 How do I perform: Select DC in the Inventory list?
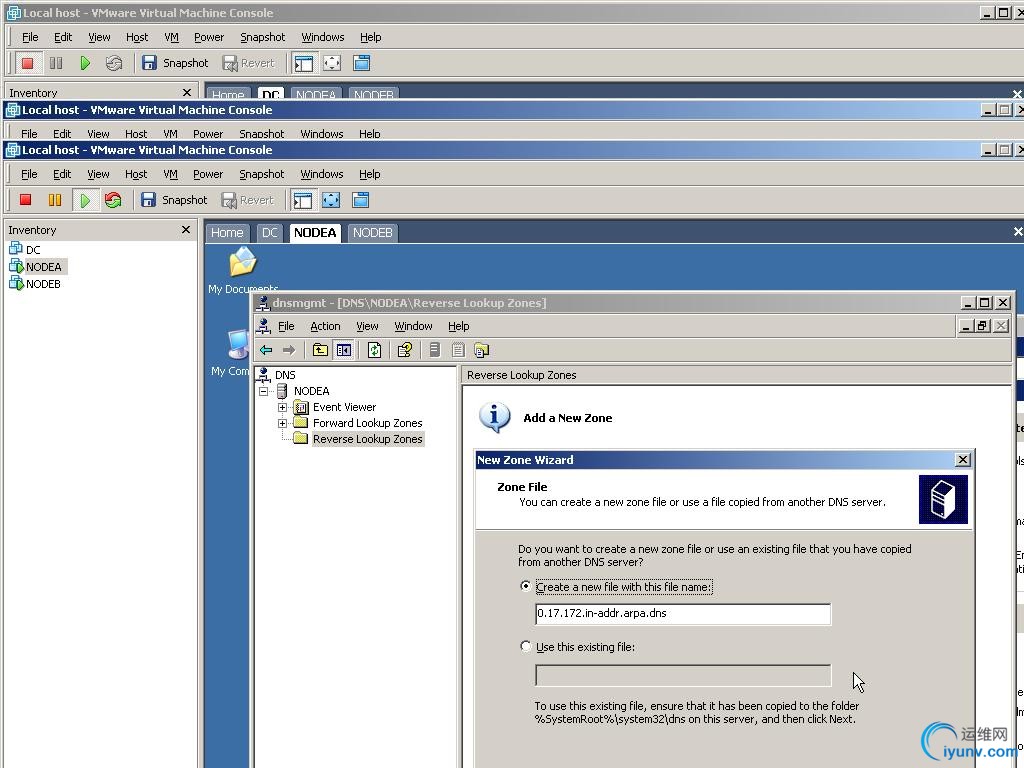tap(33, 249)
